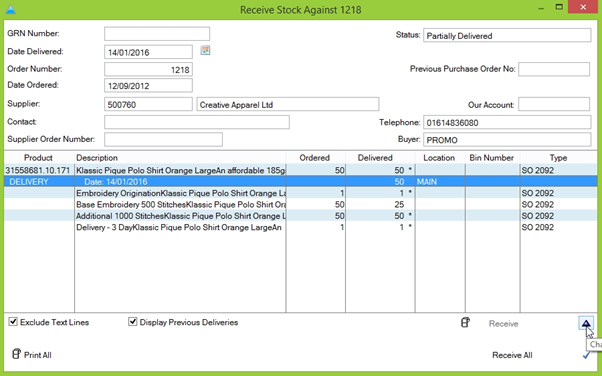
Task: Maximize the Receive Stock window
Action: point(559,7)
